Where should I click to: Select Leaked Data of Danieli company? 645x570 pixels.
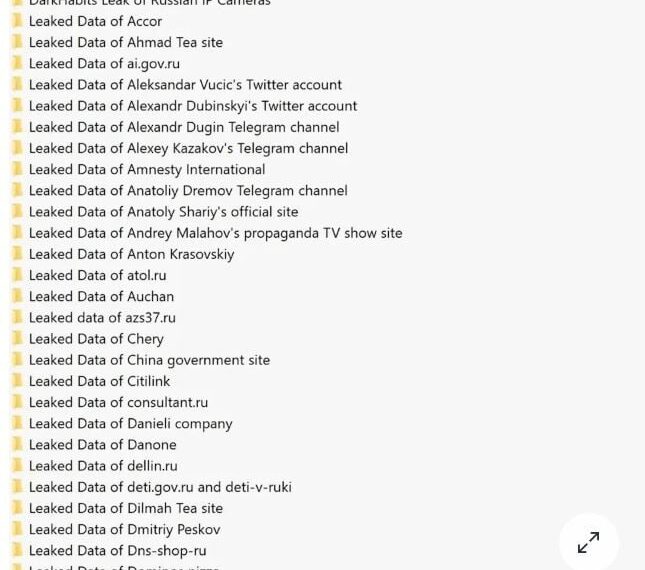[x=130, y=424]
